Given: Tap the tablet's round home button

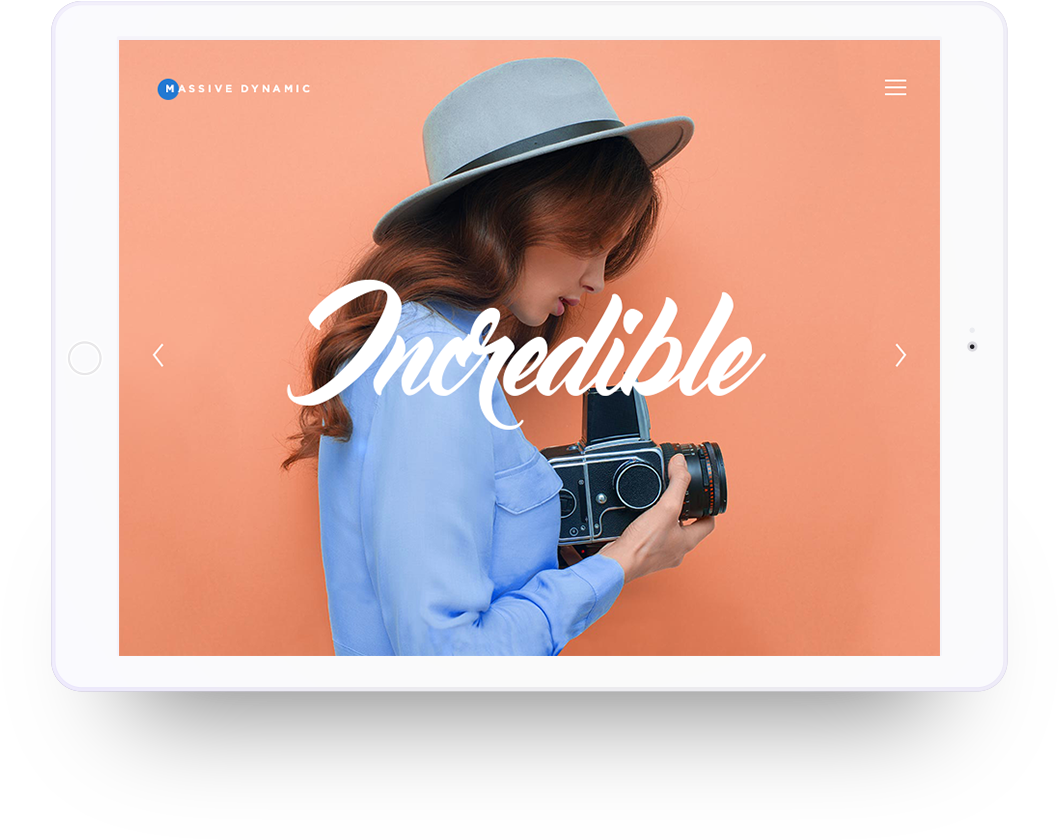Looking at the screenshot, I should (x=85, y=358).
